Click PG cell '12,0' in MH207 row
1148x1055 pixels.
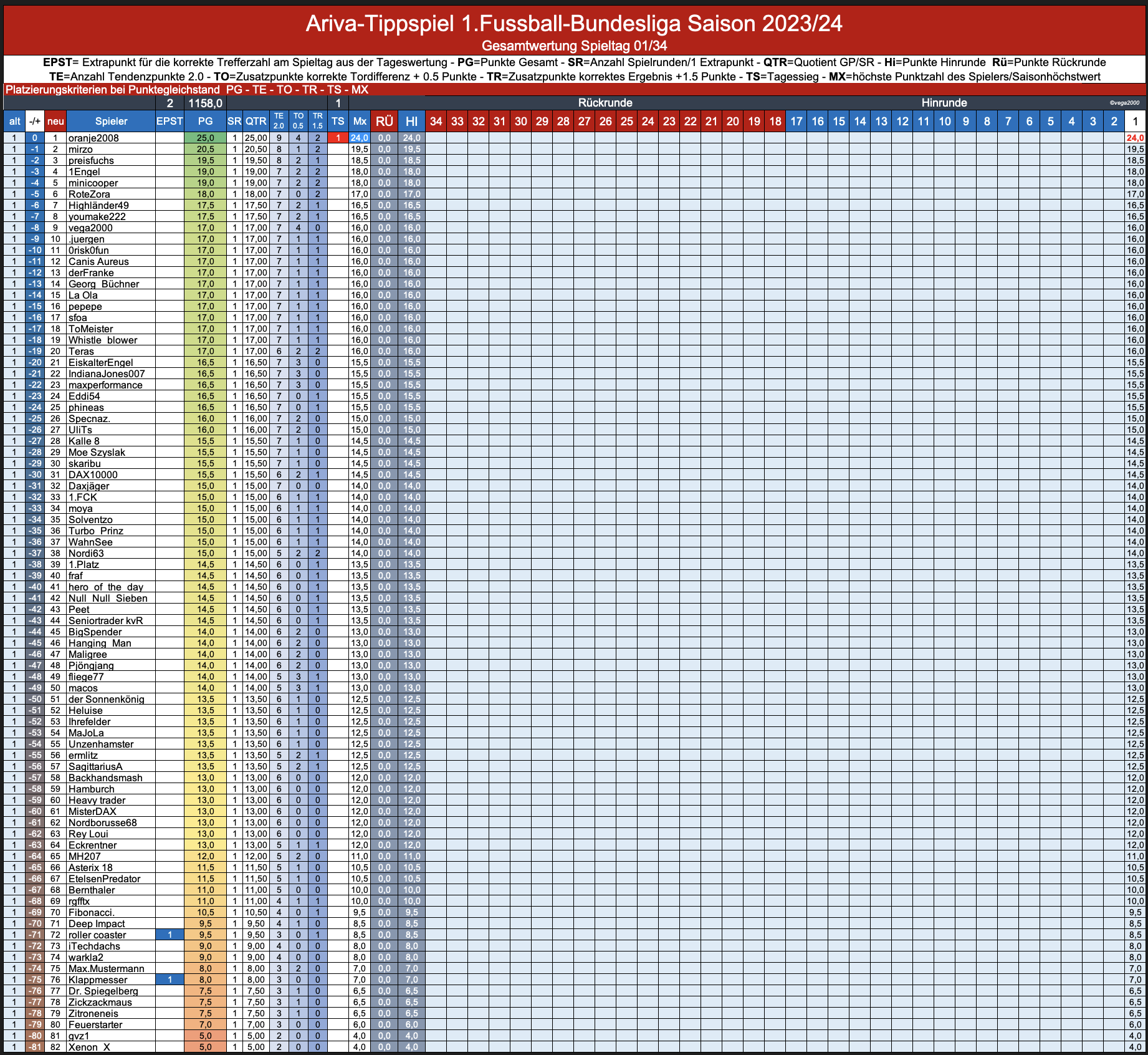pyautogui.click(x=205, y=856)
